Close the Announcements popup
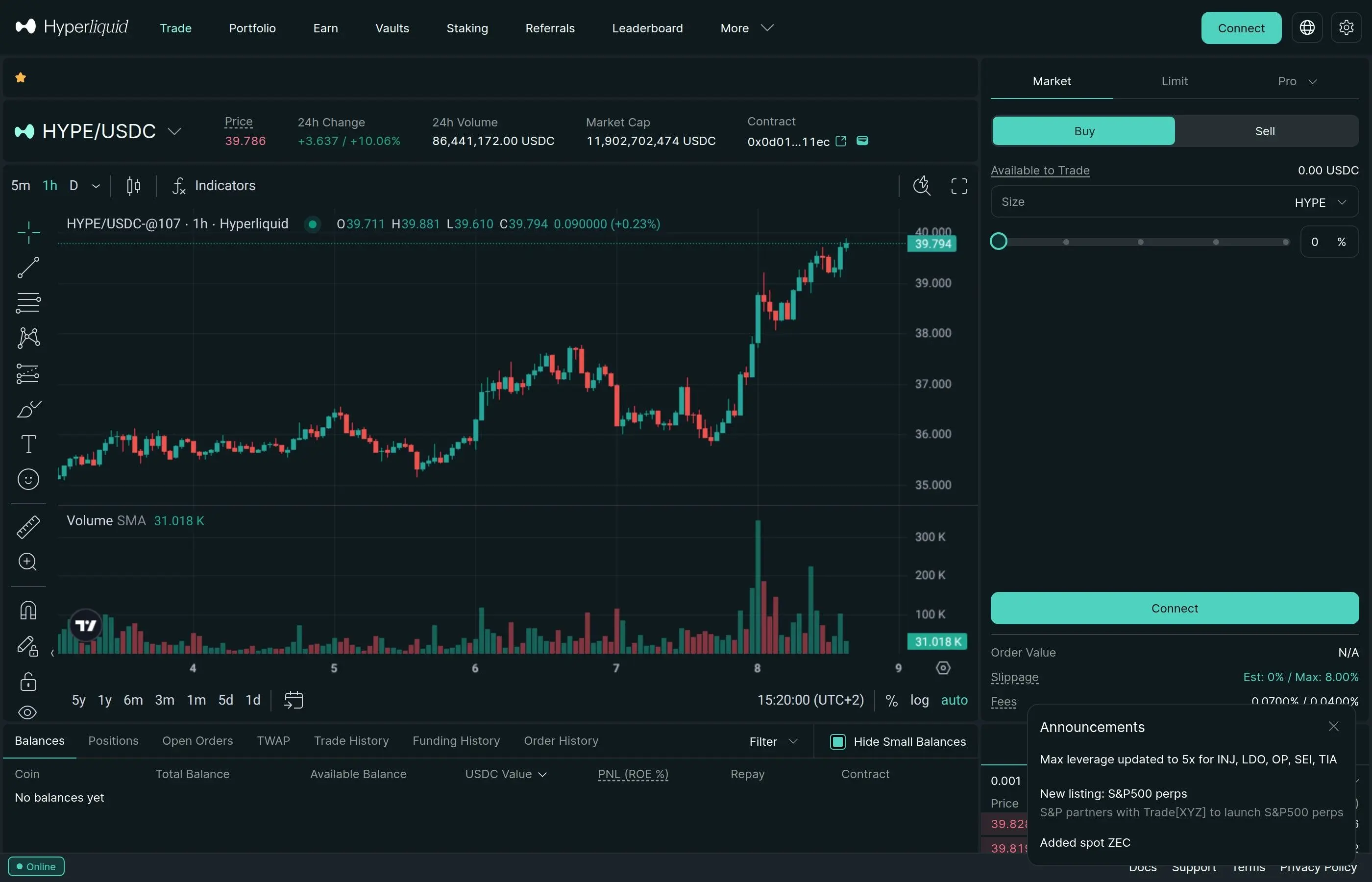Screen dimensions: 1372x882 [x=1334, y=726]
